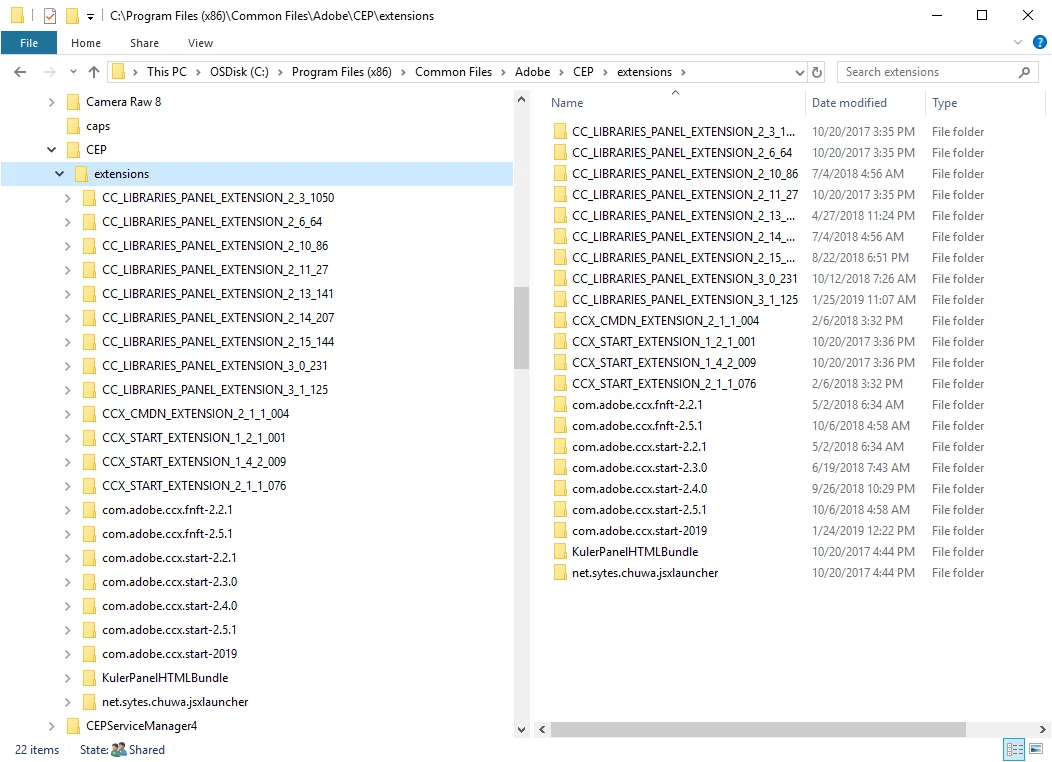
Task: Click the Shared state icon in the status bar
Action: tap(119, 749)
